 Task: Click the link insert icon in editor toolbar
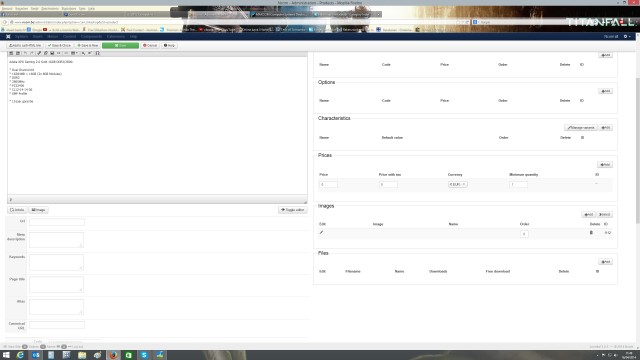point(39,53)
